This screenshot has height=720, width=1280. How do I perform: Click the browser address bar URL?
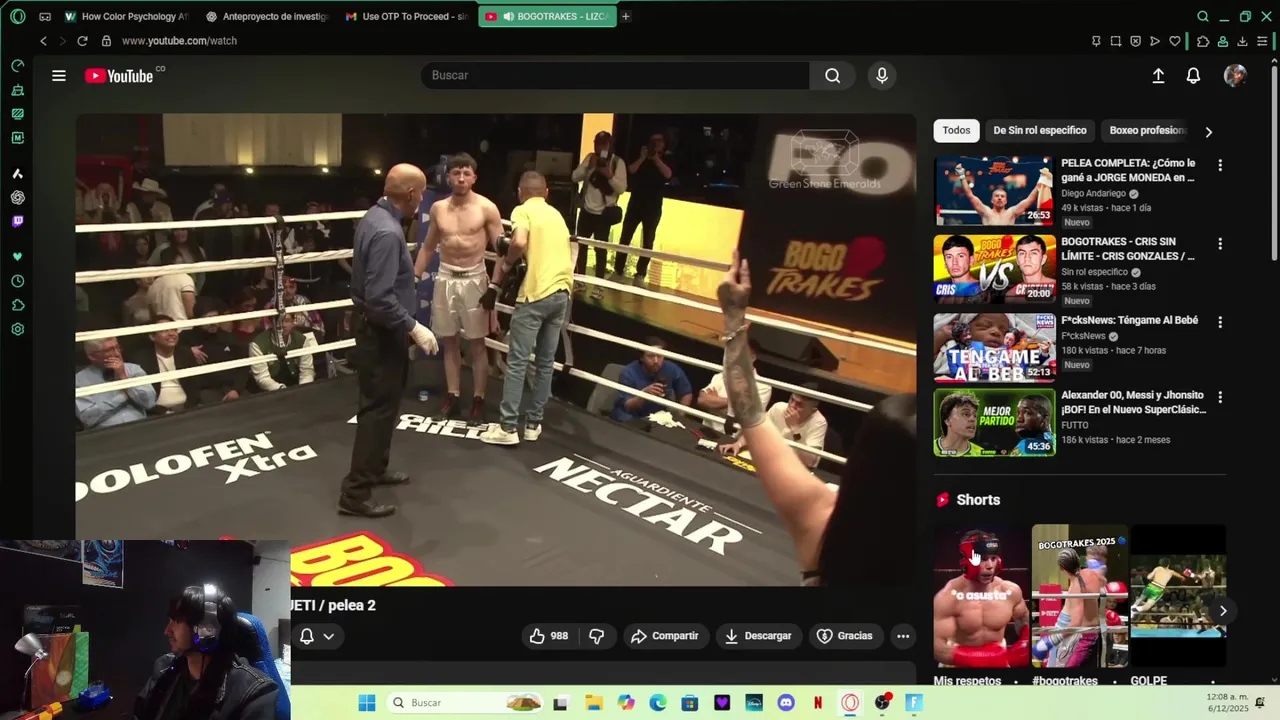[x=179, y=41]
